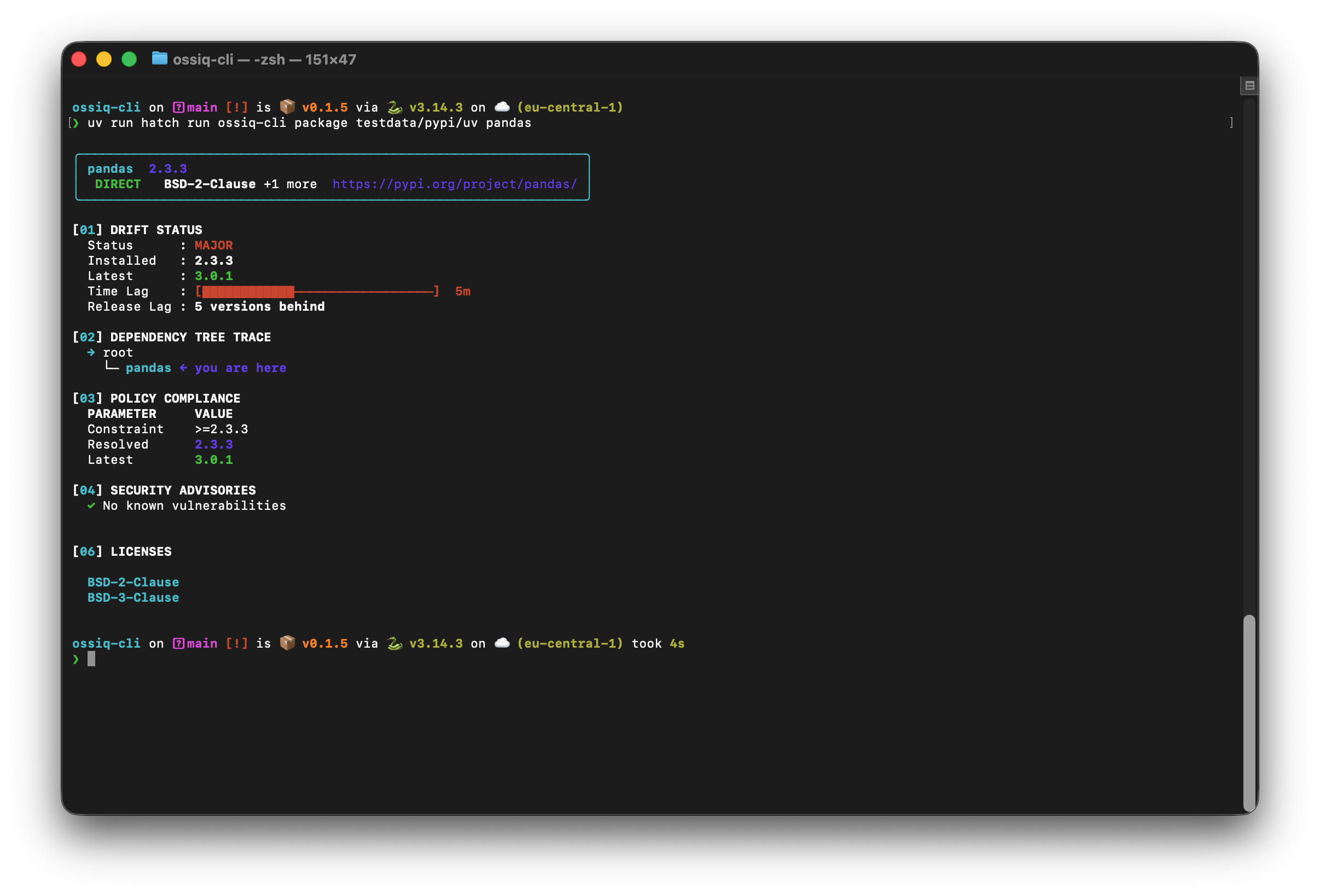
Task: Collapse the root dependency tree node
Action: click(x=118, y=352)
